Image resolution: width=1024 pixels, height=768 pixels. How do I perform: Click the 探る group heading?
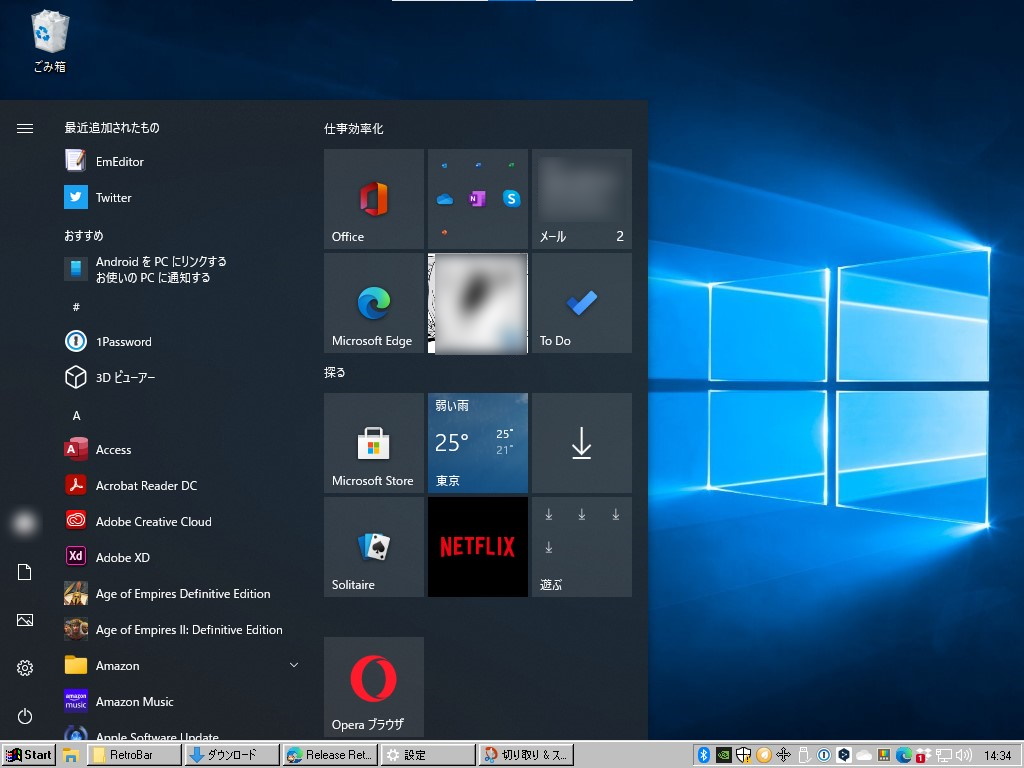[x=334, y=372]
